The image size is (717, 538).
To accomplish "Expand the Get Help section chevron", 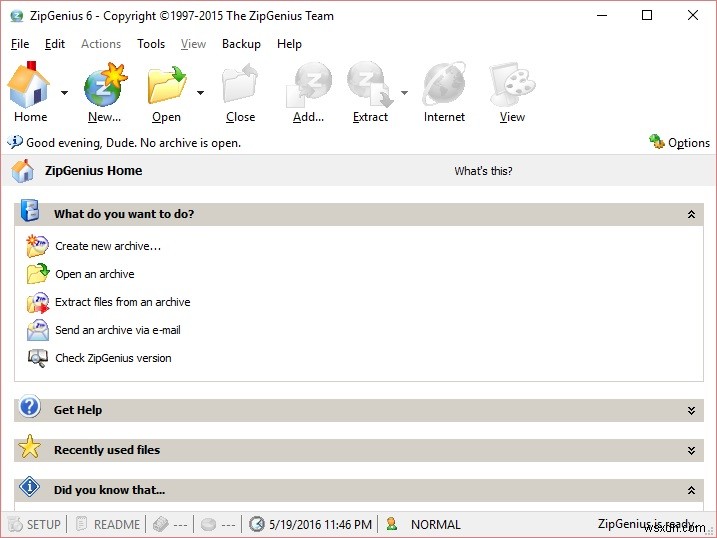I will 691,410.
